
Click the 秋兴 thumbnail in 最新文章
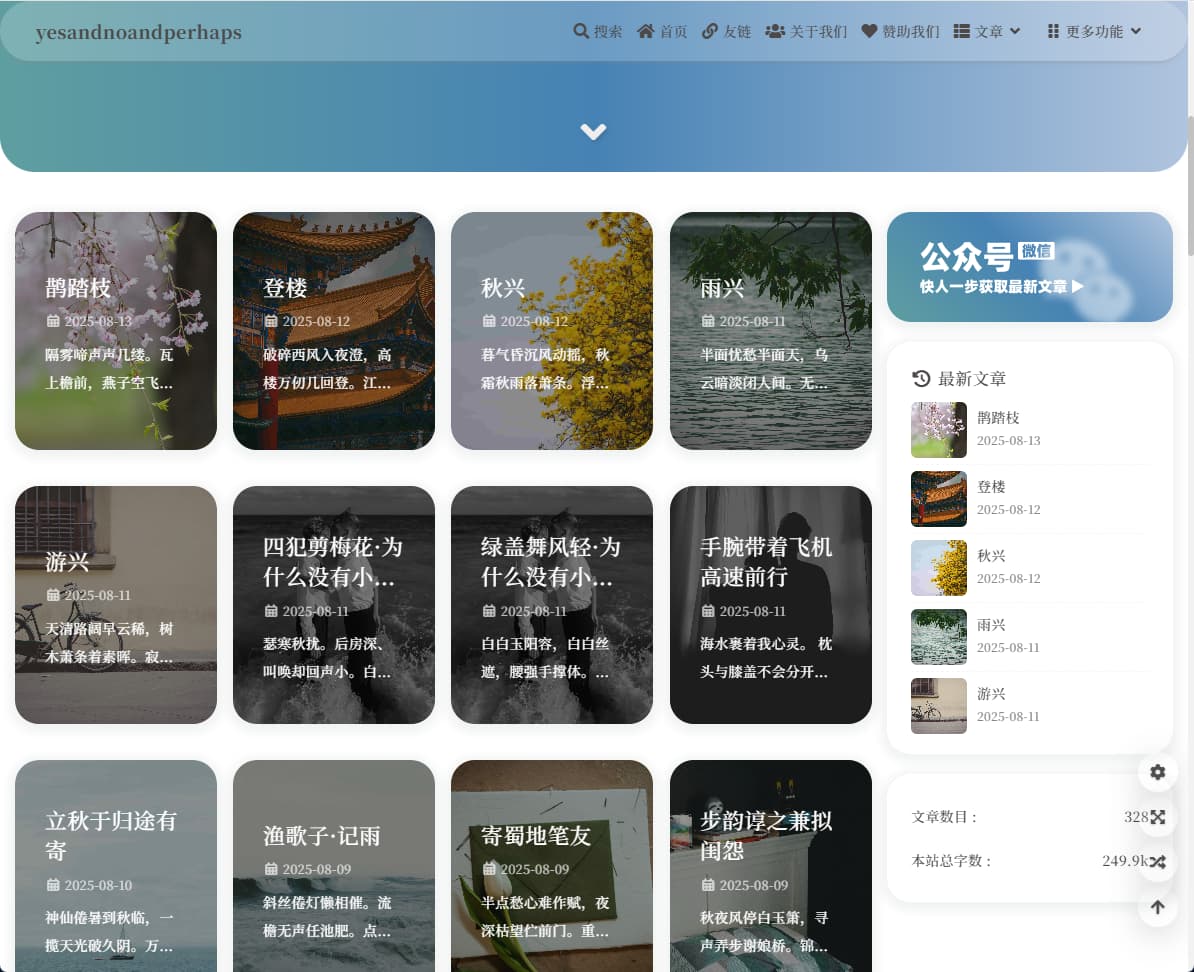click(x=938, y=568)
